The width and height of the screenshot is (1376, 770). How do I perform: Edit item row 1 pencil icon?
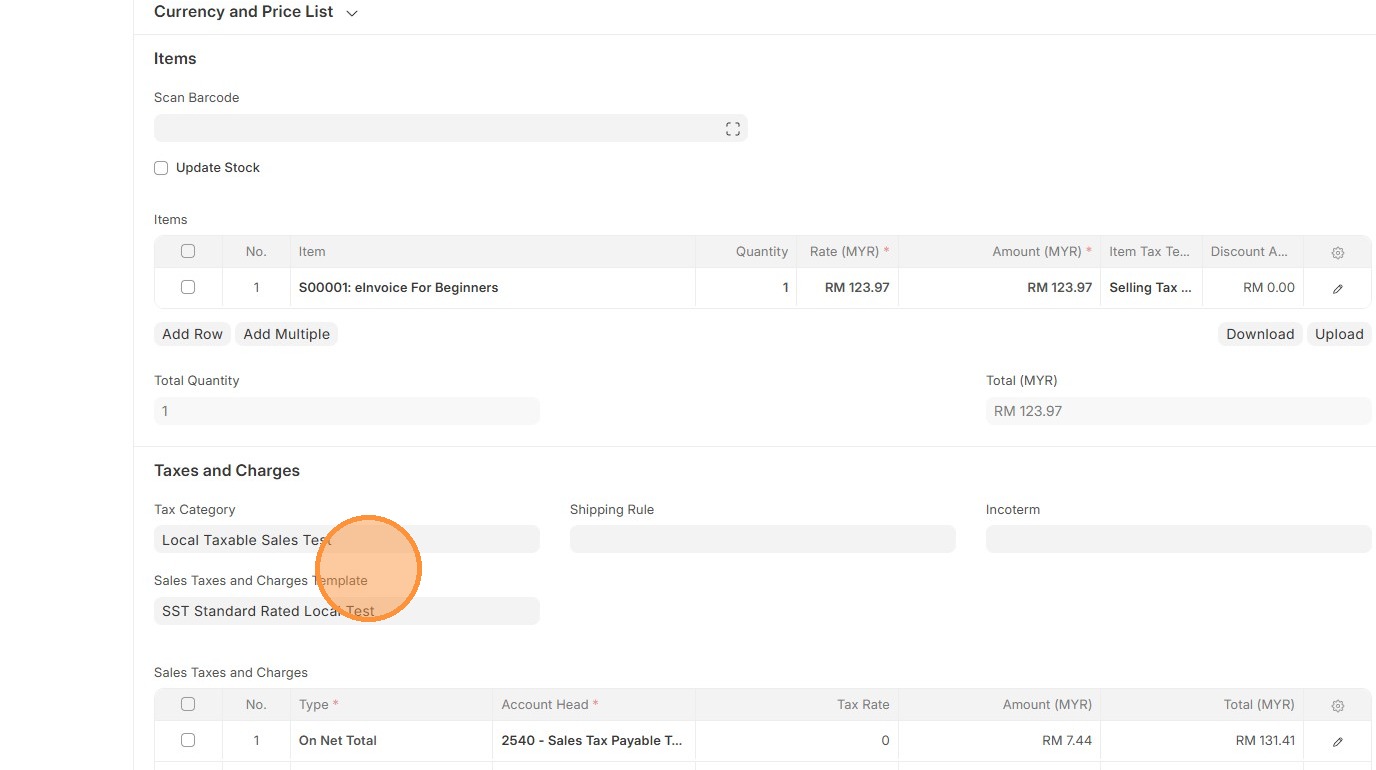1338,288
